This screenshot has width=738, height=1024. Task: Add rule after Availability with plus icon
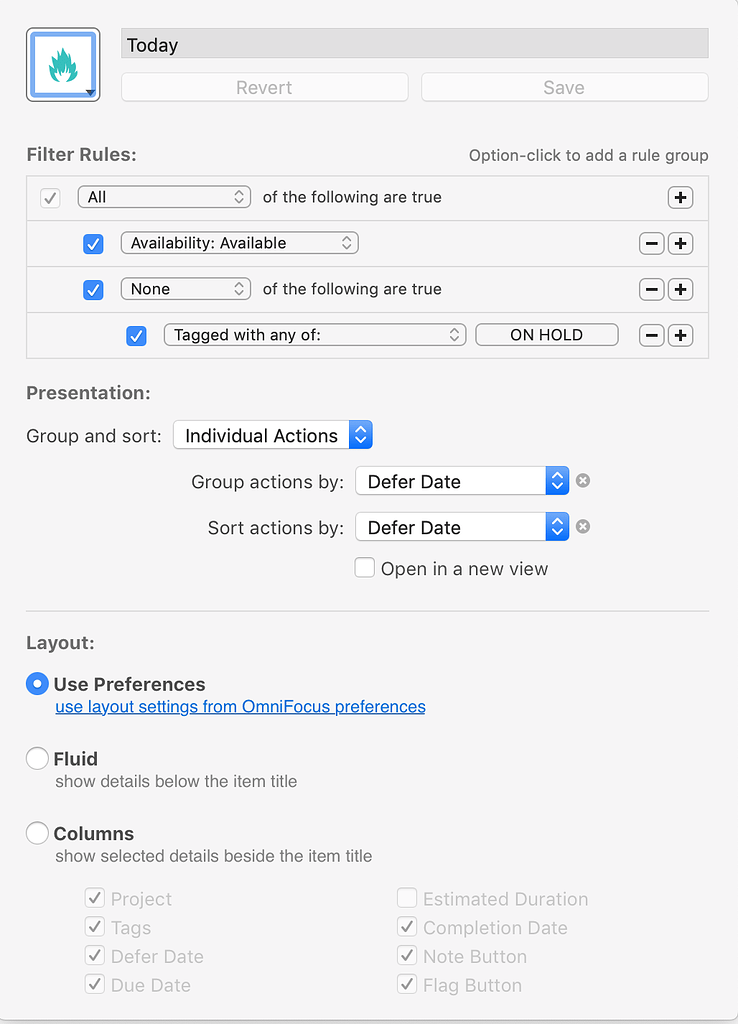[680, 243]
